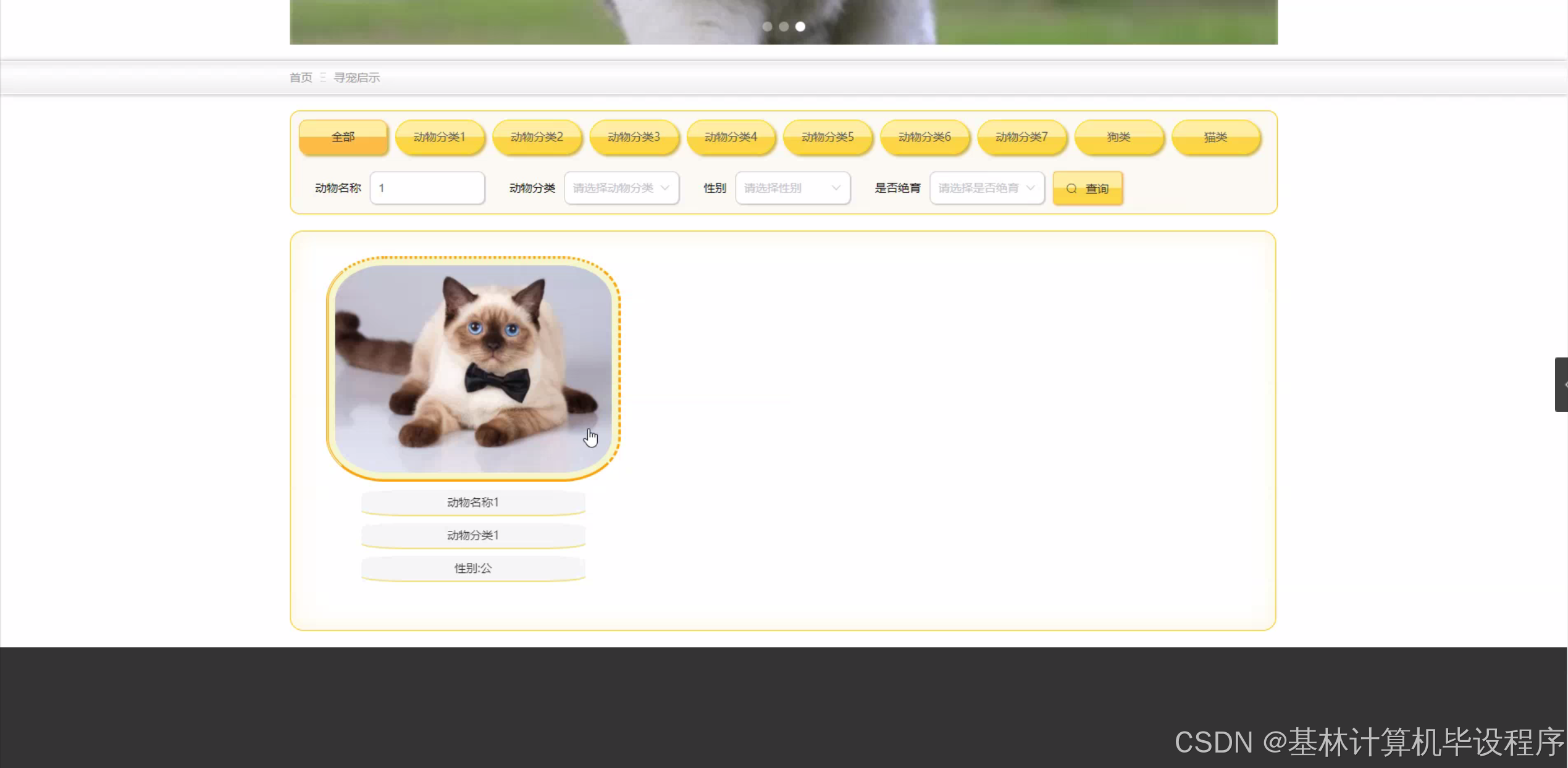1568x768 pixels.
Task: Open the 动物分类 dropdown
Action: 621,188
